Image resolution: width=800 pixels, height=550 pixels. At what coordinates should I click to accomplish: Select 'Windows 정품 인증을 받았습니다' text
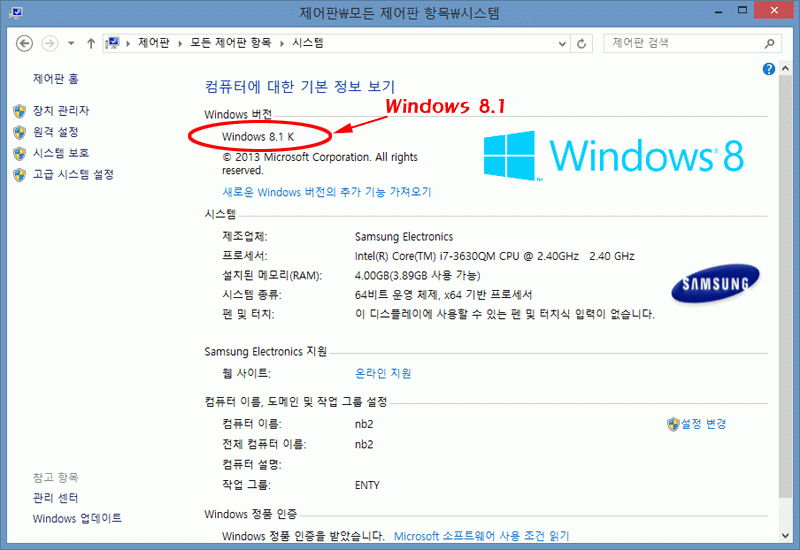303,536
